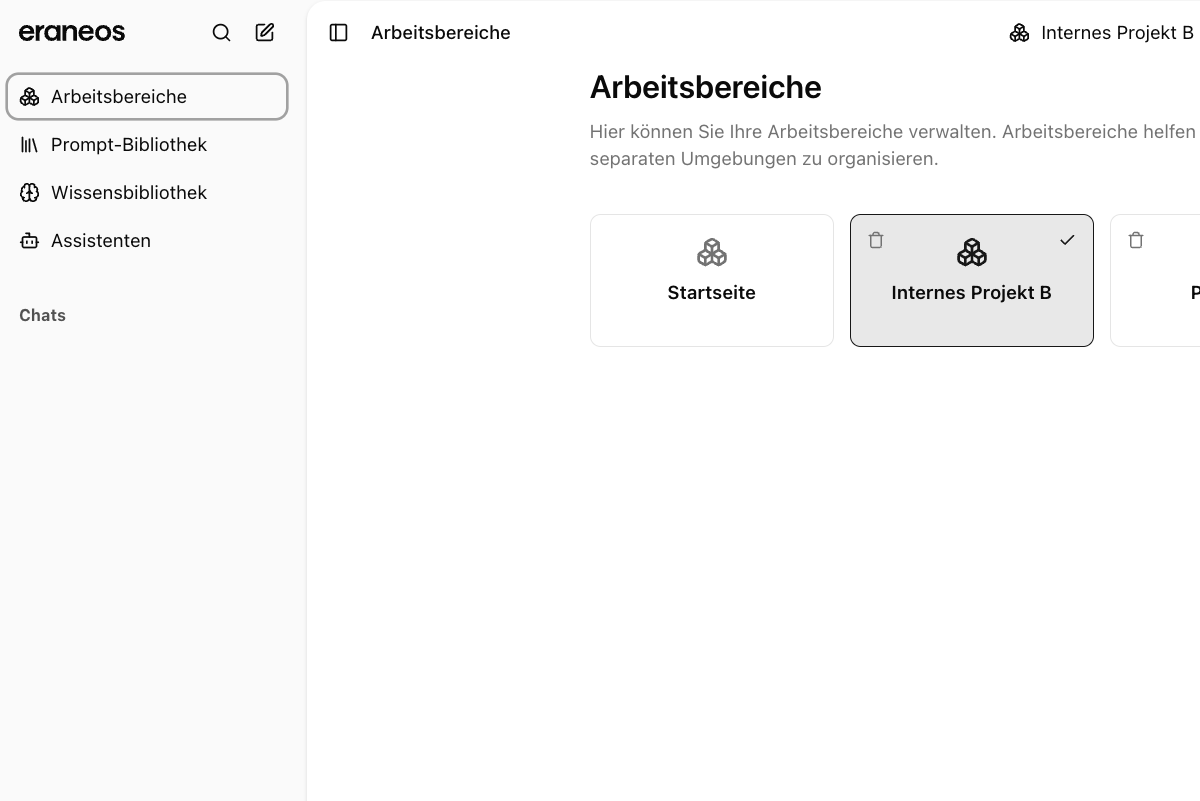
Task: Collapse the sidebar using the panel icon
Action: click(x=338, y=32)
